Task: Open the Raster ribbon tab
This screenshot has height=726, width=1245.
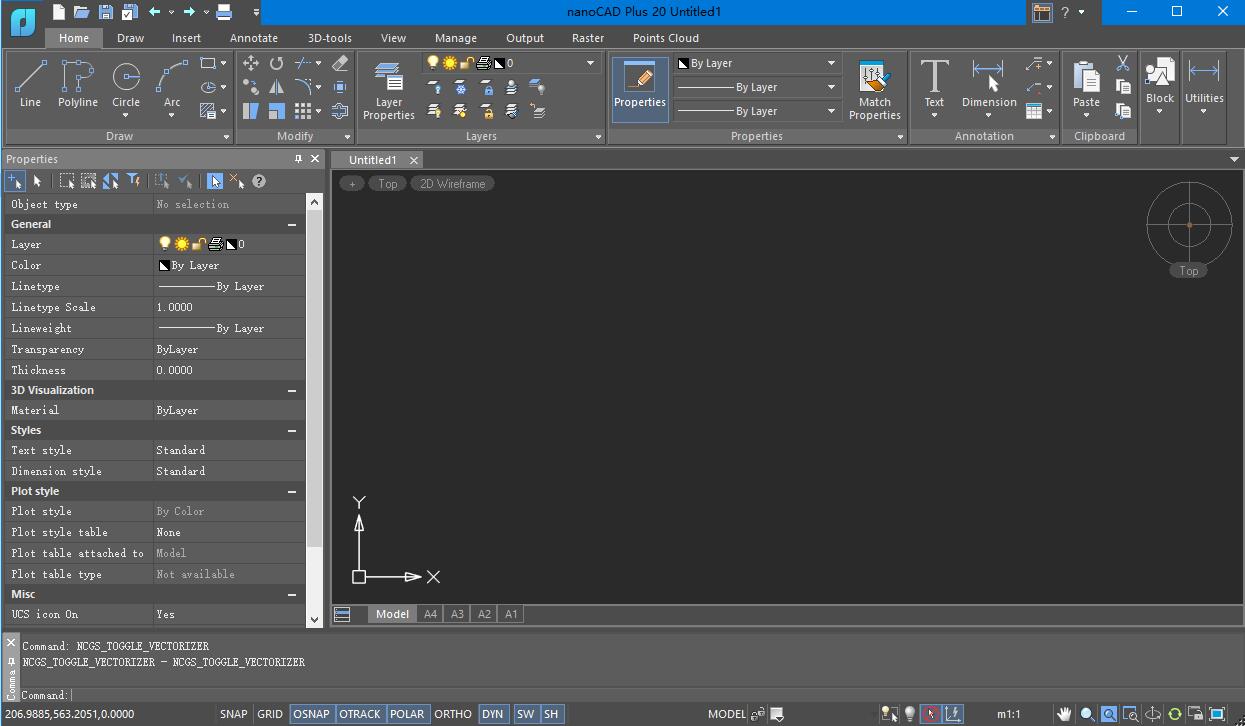Action: click(x=588, y=38)
